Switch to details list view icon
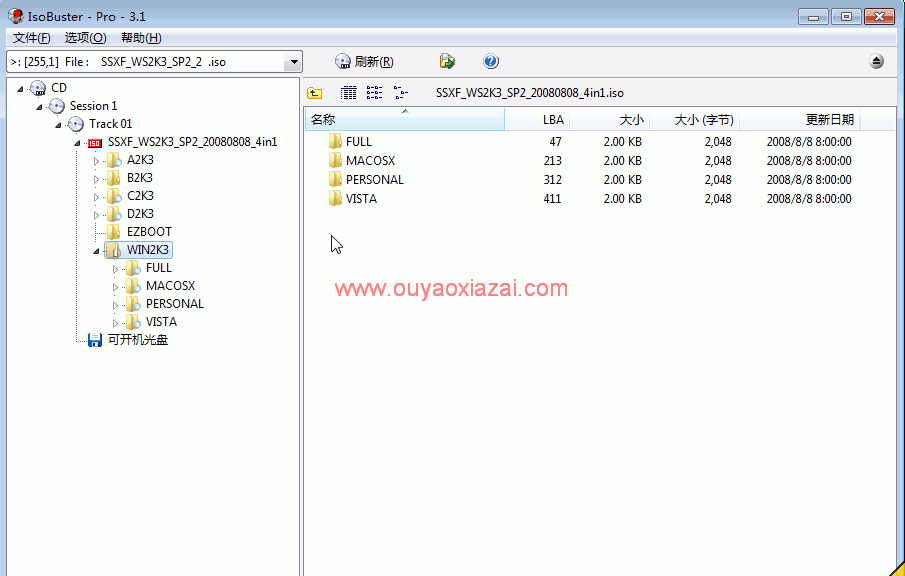Viewport: 905px width, 576px height. (349, 92)
